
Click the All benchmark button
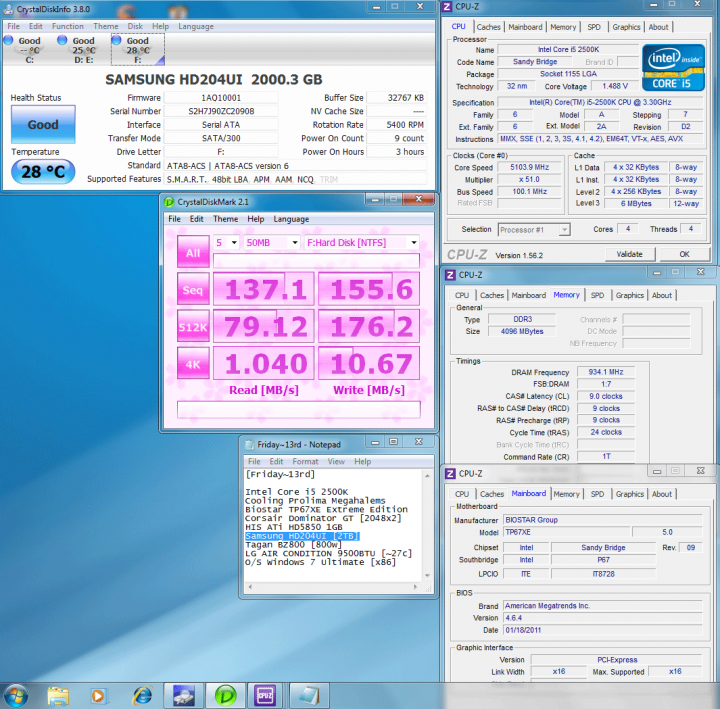193,252
